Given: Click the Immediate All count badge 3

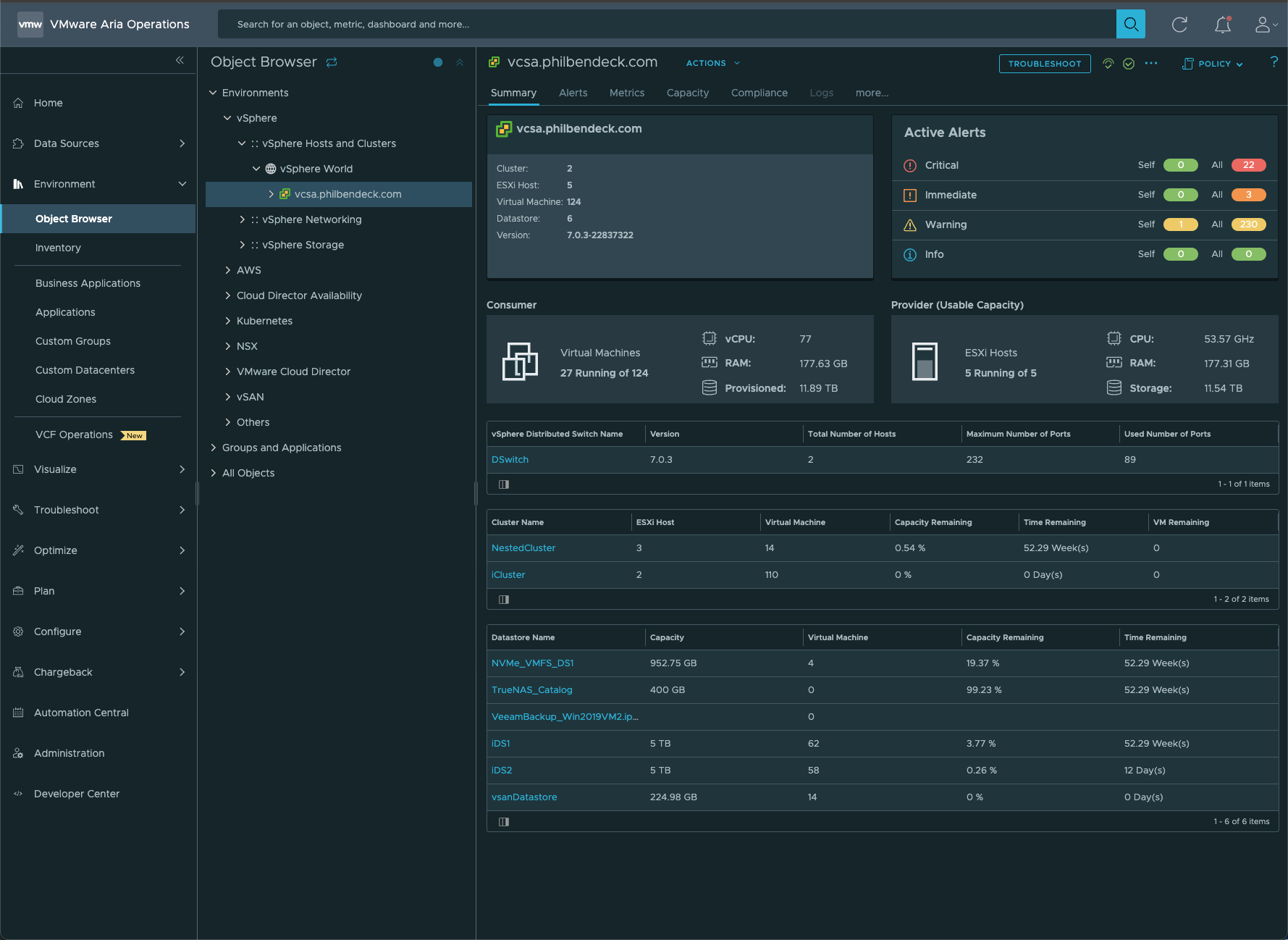Looking at the screenshot, I should coord(1248,195).
